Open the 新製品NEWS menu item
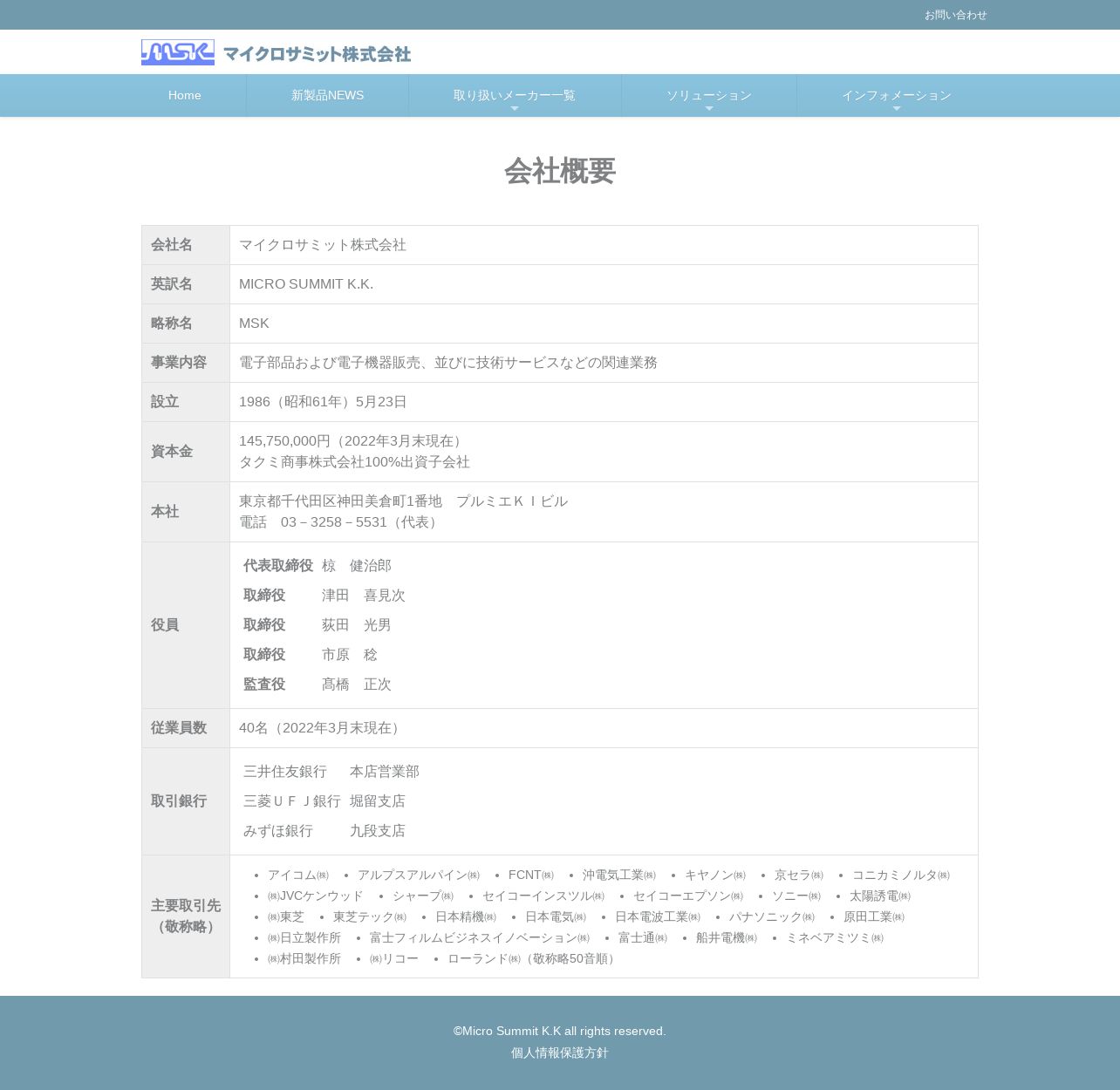The height and width of the screenshot is (1090, 1120). point(328,95)
